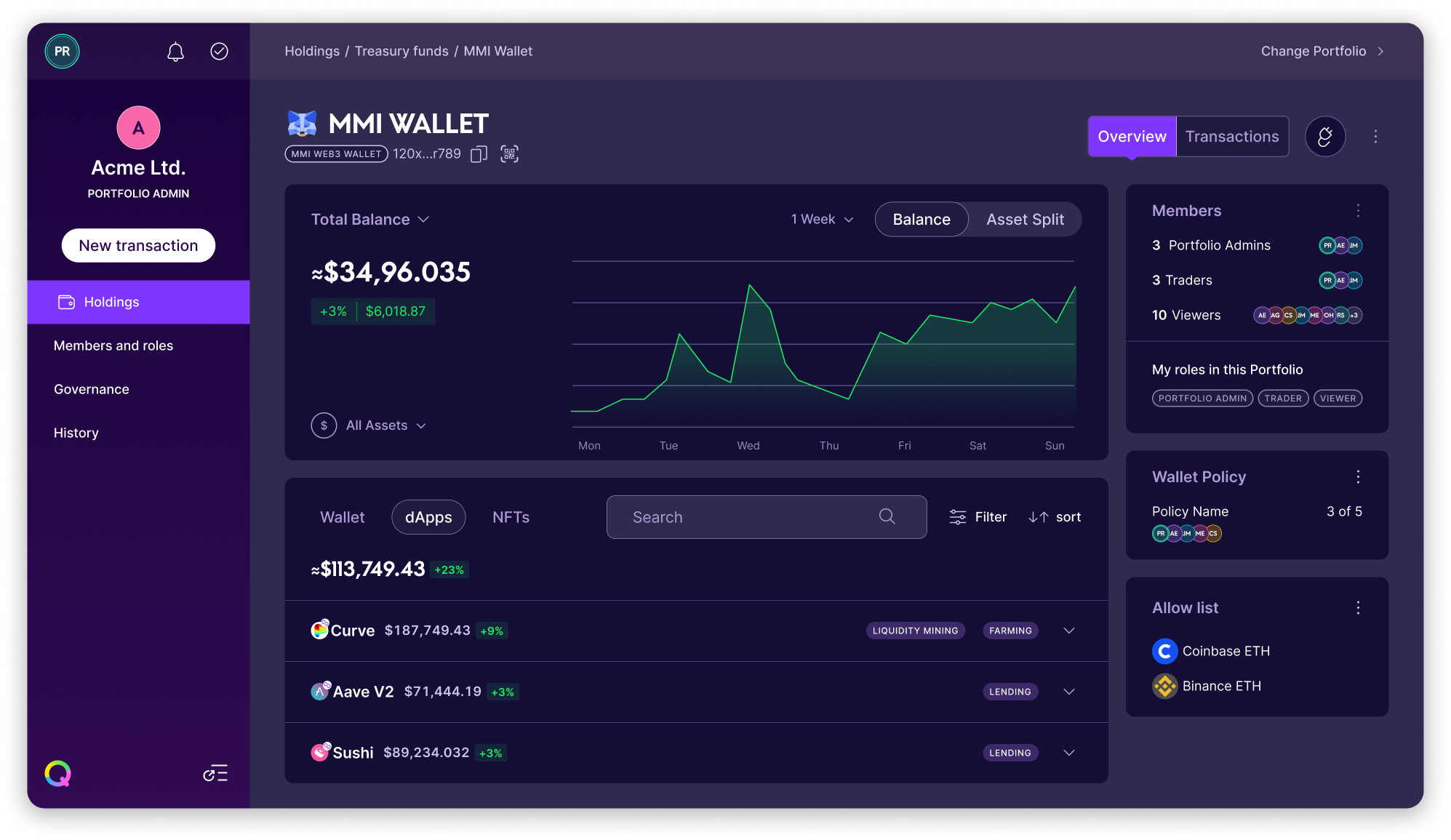Switch to the Transactions tab
Screen dimensions: 1451x840
click(1231, 136)
